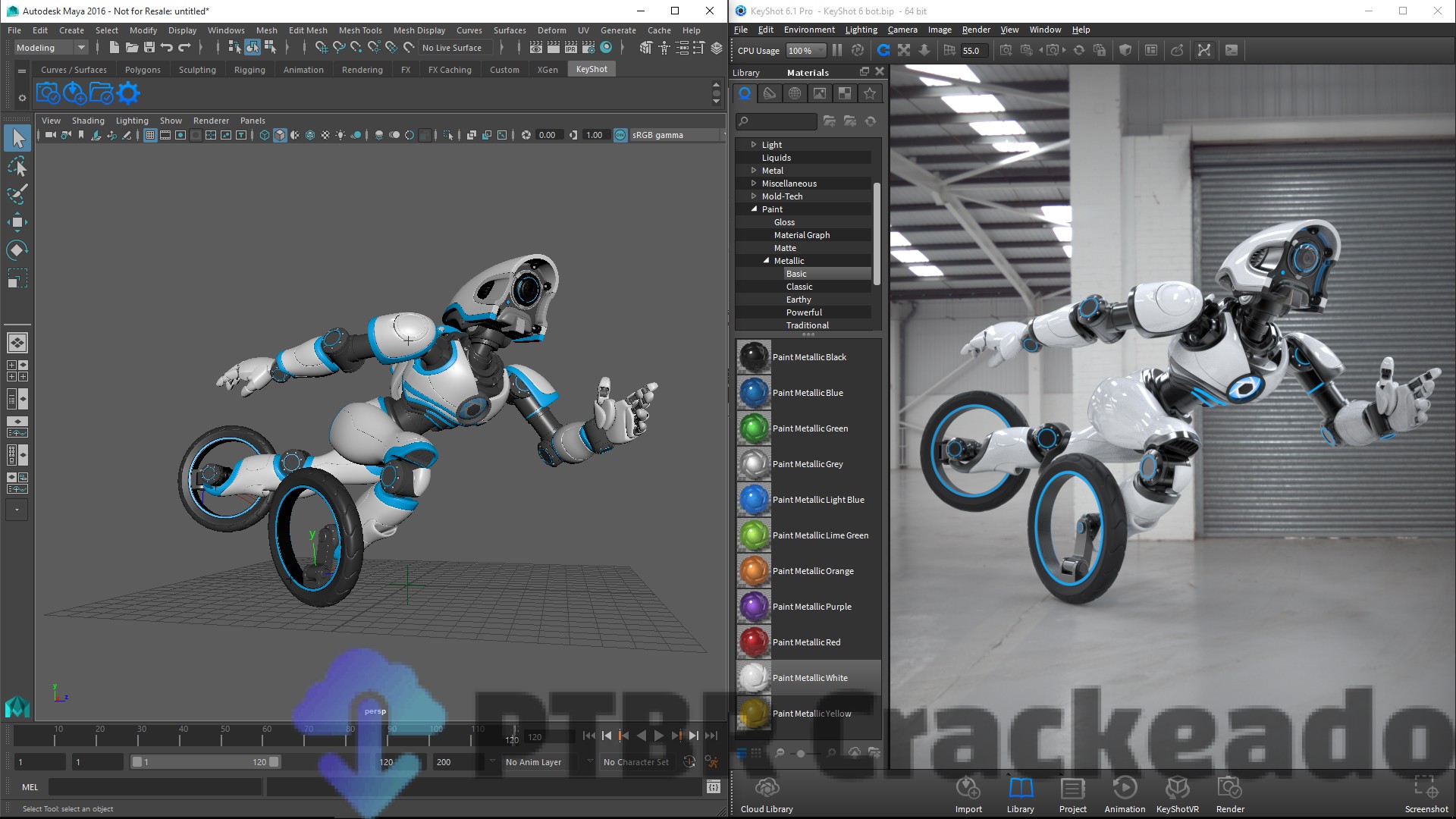This screenshot has height=819, width=1456.
Task: Select the Maya Select tool arrow
Action: (x=17, y=138)
